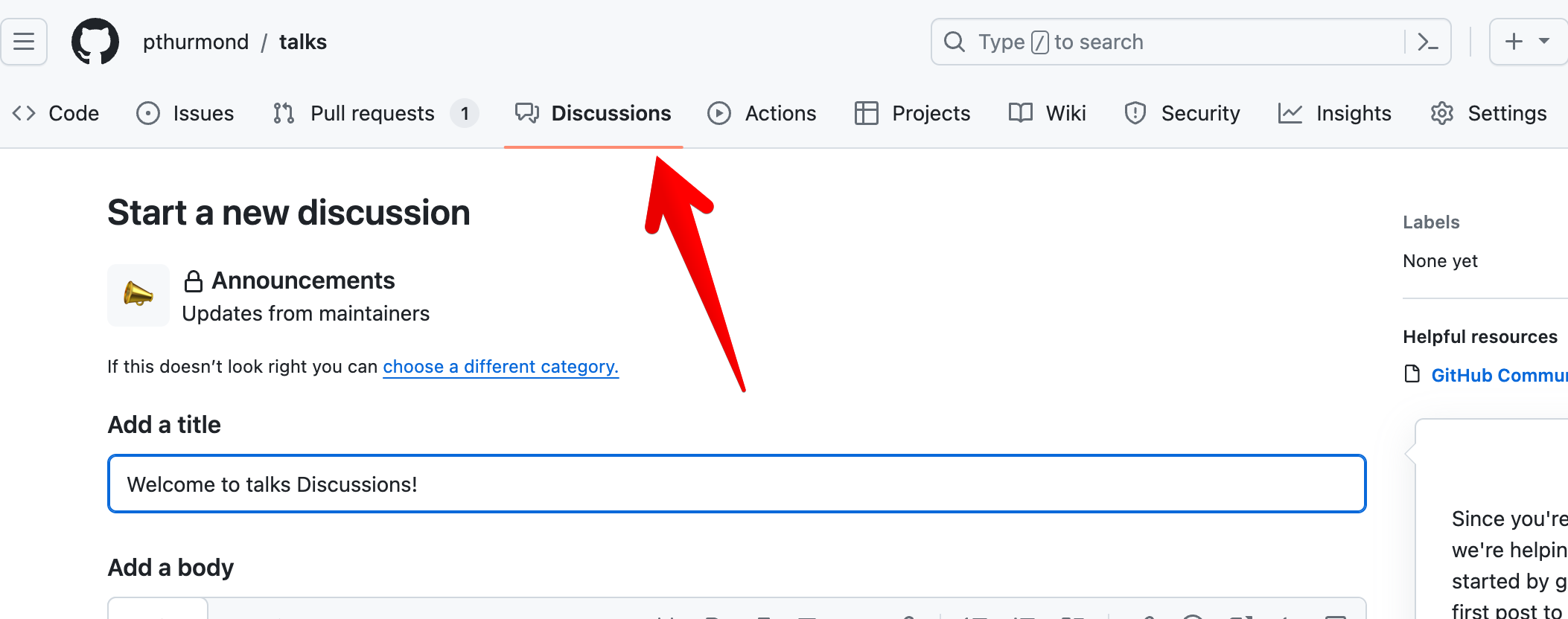Open the command palette terminal icon

[x=1430, y=42]
